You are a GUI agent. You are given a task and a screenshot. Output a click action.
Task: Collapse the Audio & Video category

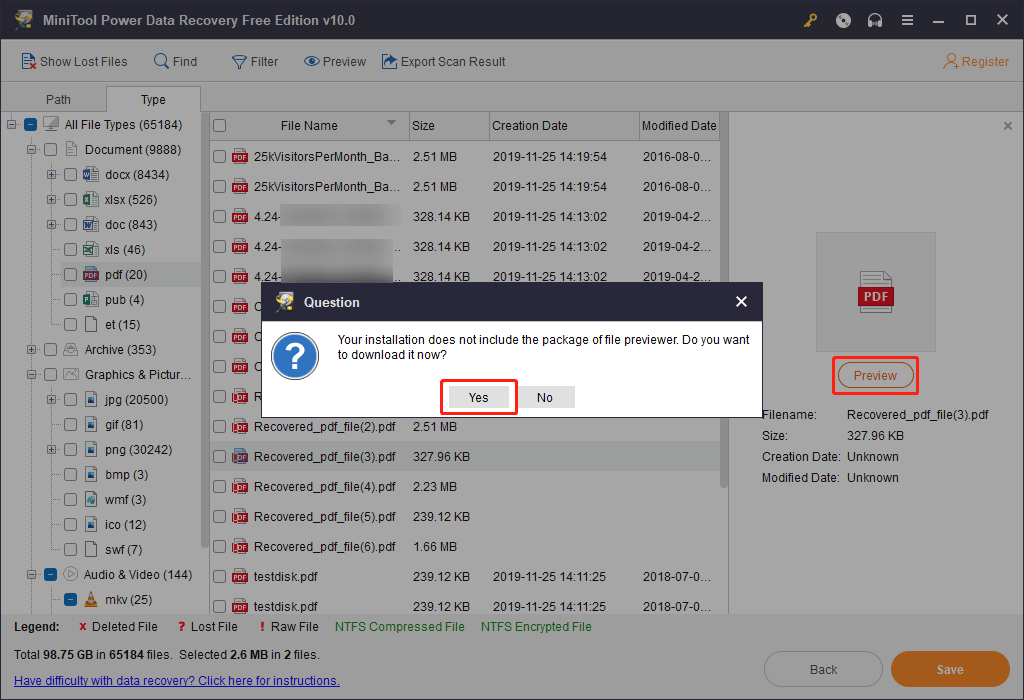point(31,575)
